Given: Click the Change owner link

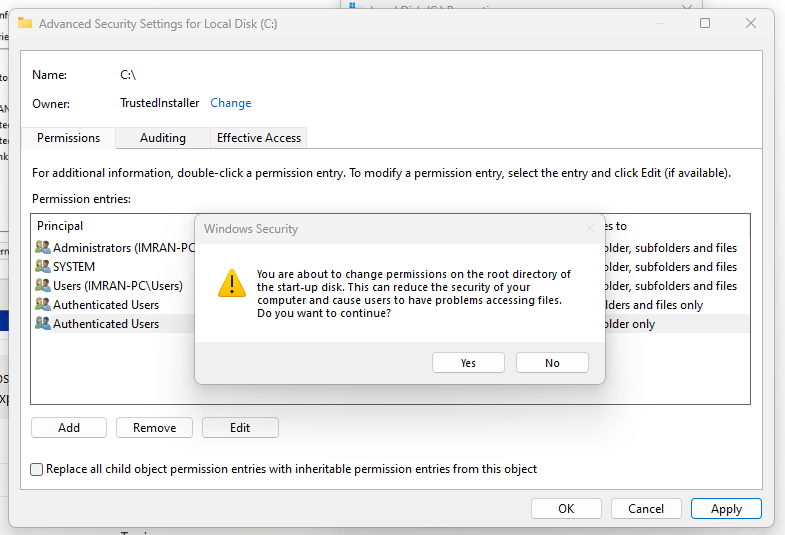Looking at the screenshot, I should 231,103.
